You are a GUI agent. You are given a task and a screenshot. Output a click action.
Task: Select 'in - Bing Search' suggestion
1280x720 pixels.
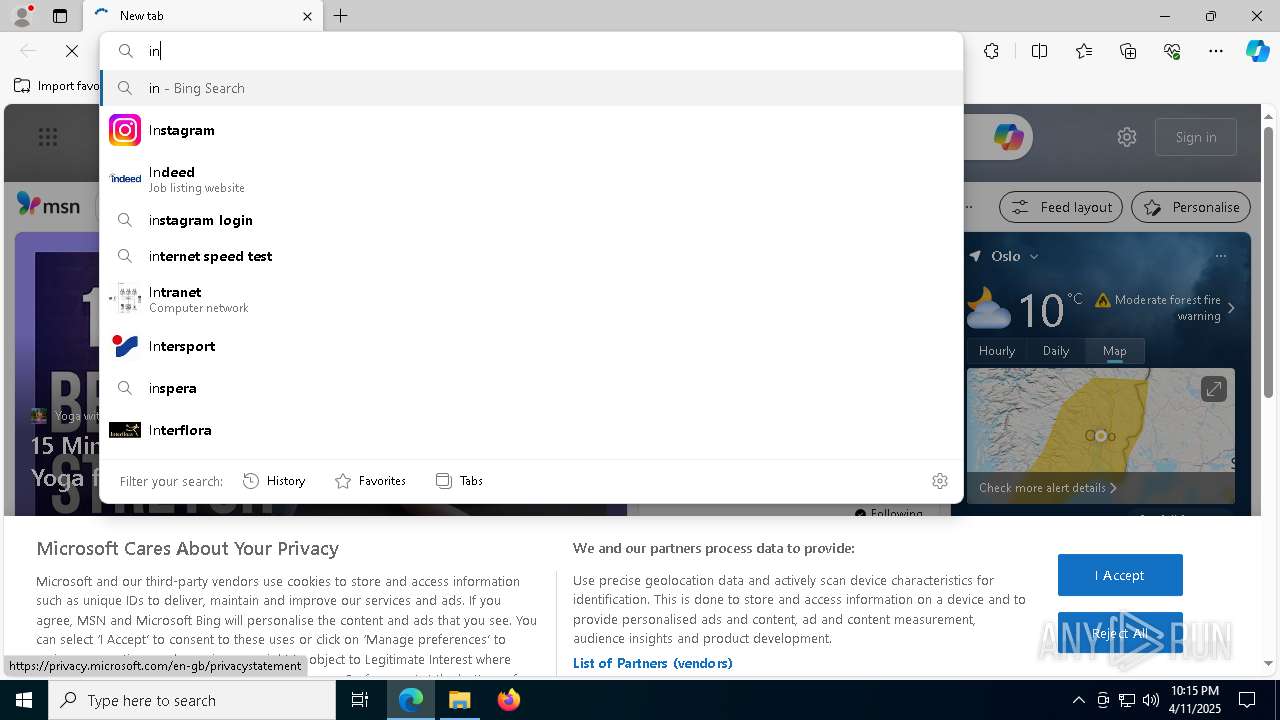pyautogui.click(x=531, y=88)
